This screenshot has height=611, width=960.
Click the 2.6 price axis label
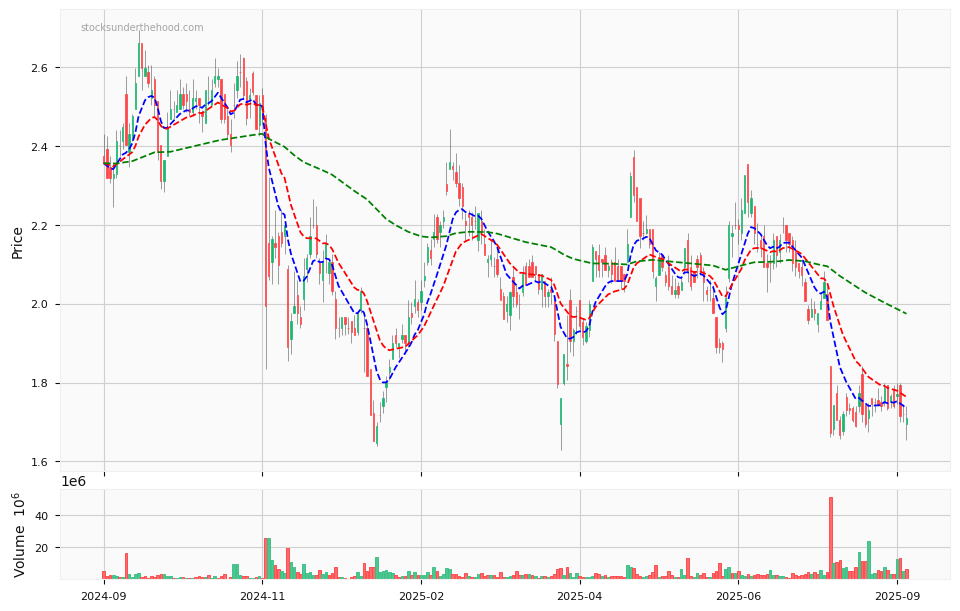click(40, 68)
